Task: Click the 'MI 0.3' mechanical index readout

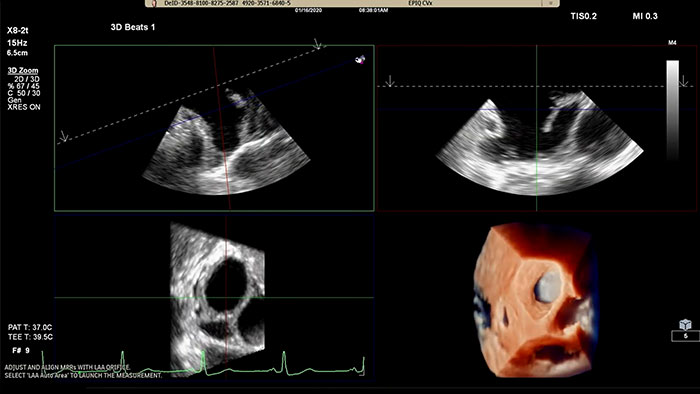Action: [645, 16]
